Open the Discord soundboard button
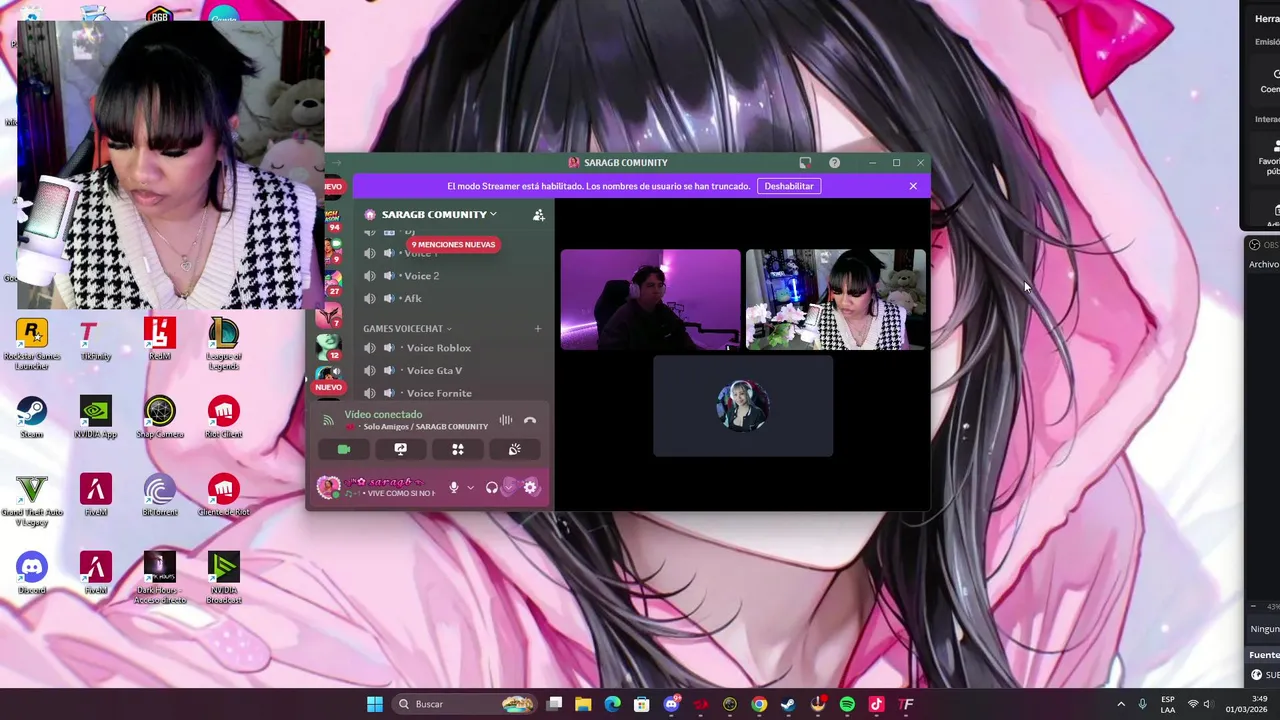1280x720 pixels. (514, 450)
